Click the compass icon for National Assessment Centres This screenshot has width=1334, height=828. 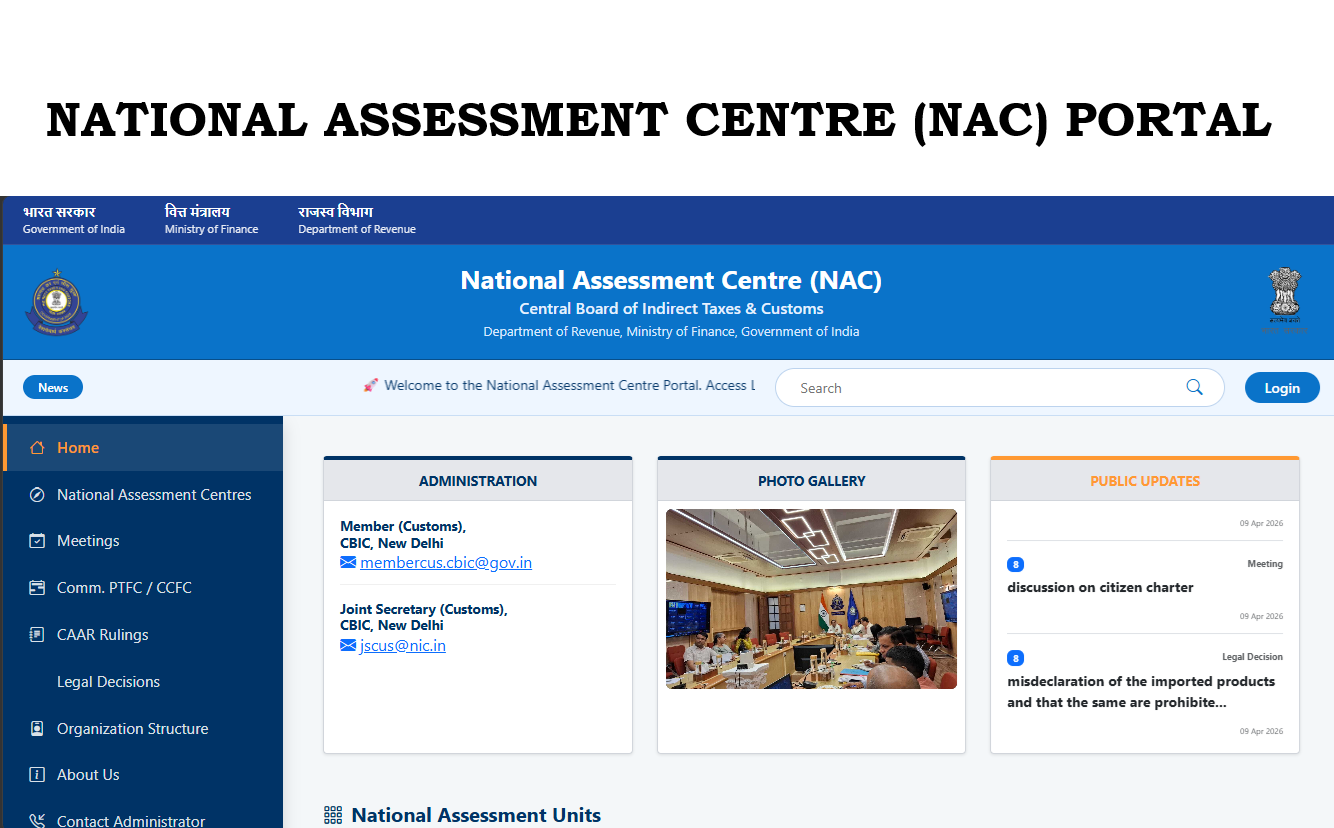coord(37,495)
